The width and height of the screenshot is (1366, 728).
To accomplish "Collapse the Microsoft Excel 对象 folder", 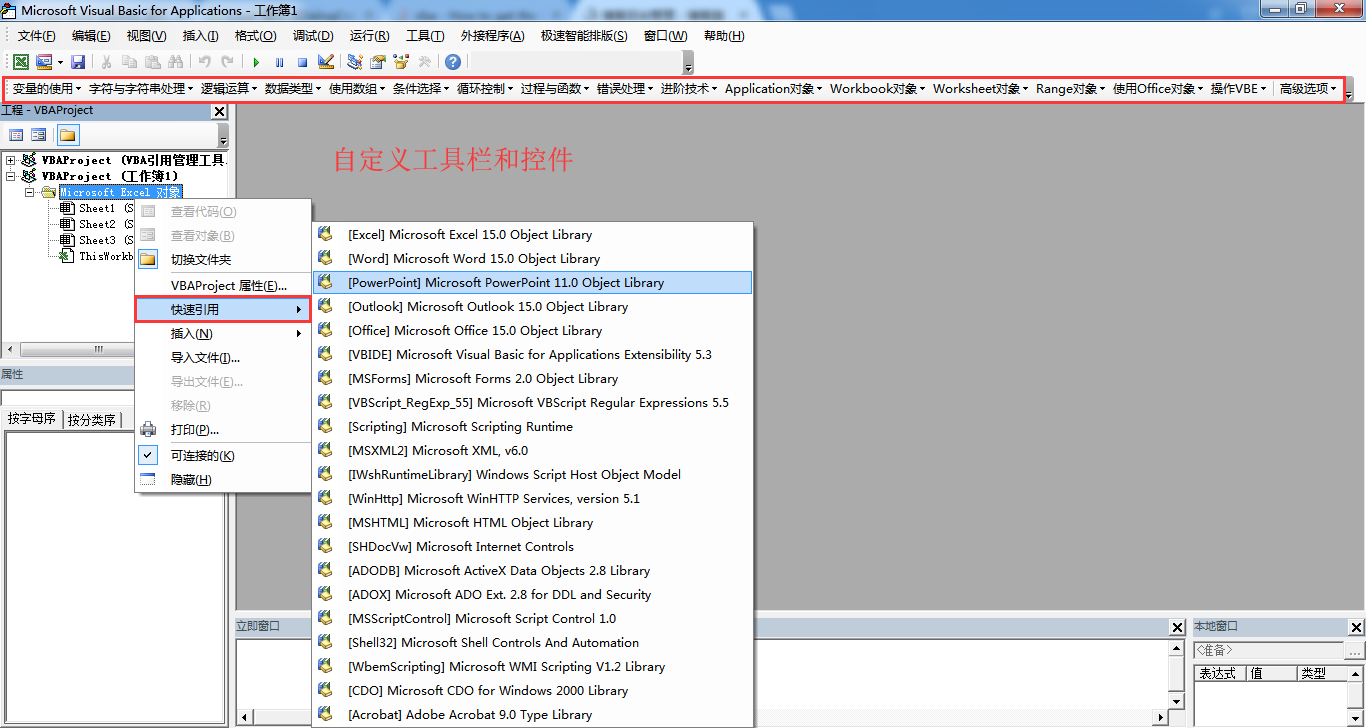I will point(29,192).
